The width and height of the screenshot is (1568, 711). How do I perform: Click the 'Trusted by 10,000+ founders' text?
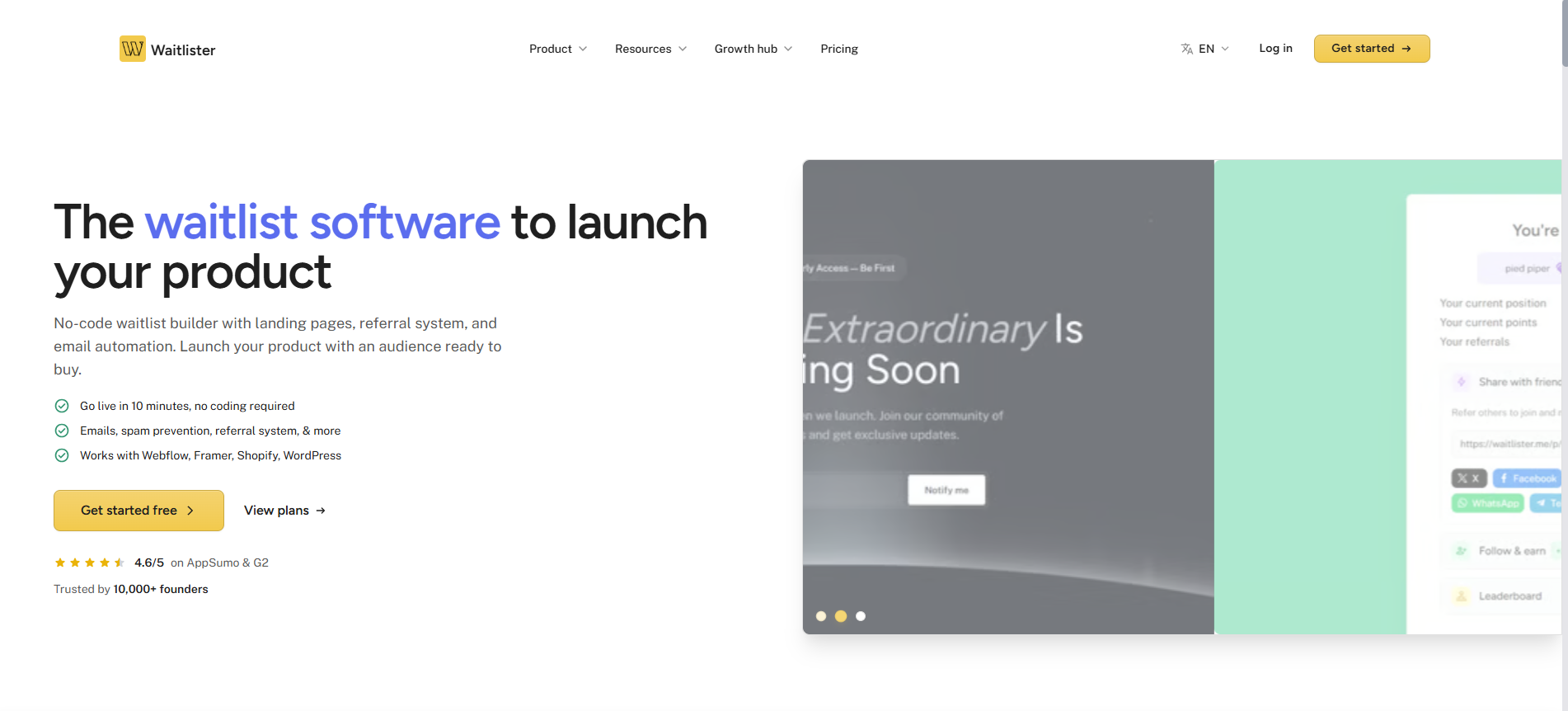[x=131, y=589]
